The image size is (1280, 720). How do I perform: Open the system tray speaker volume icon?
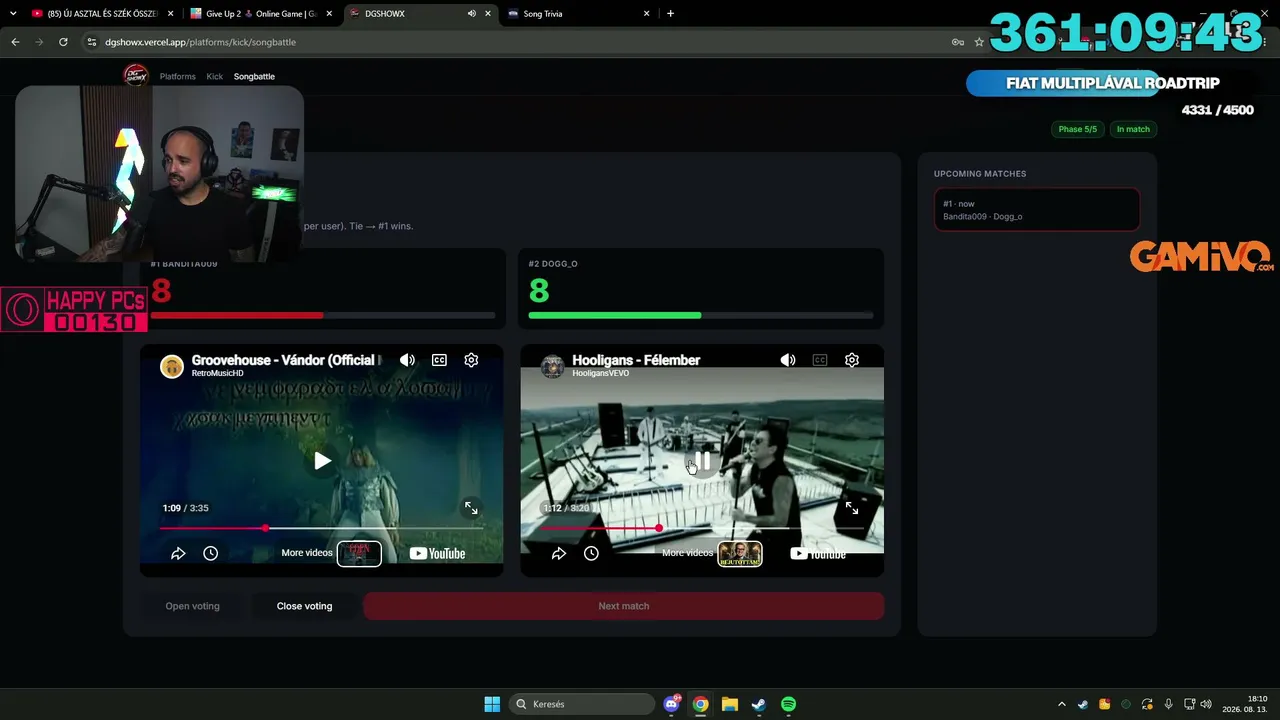pos(1205,704)
